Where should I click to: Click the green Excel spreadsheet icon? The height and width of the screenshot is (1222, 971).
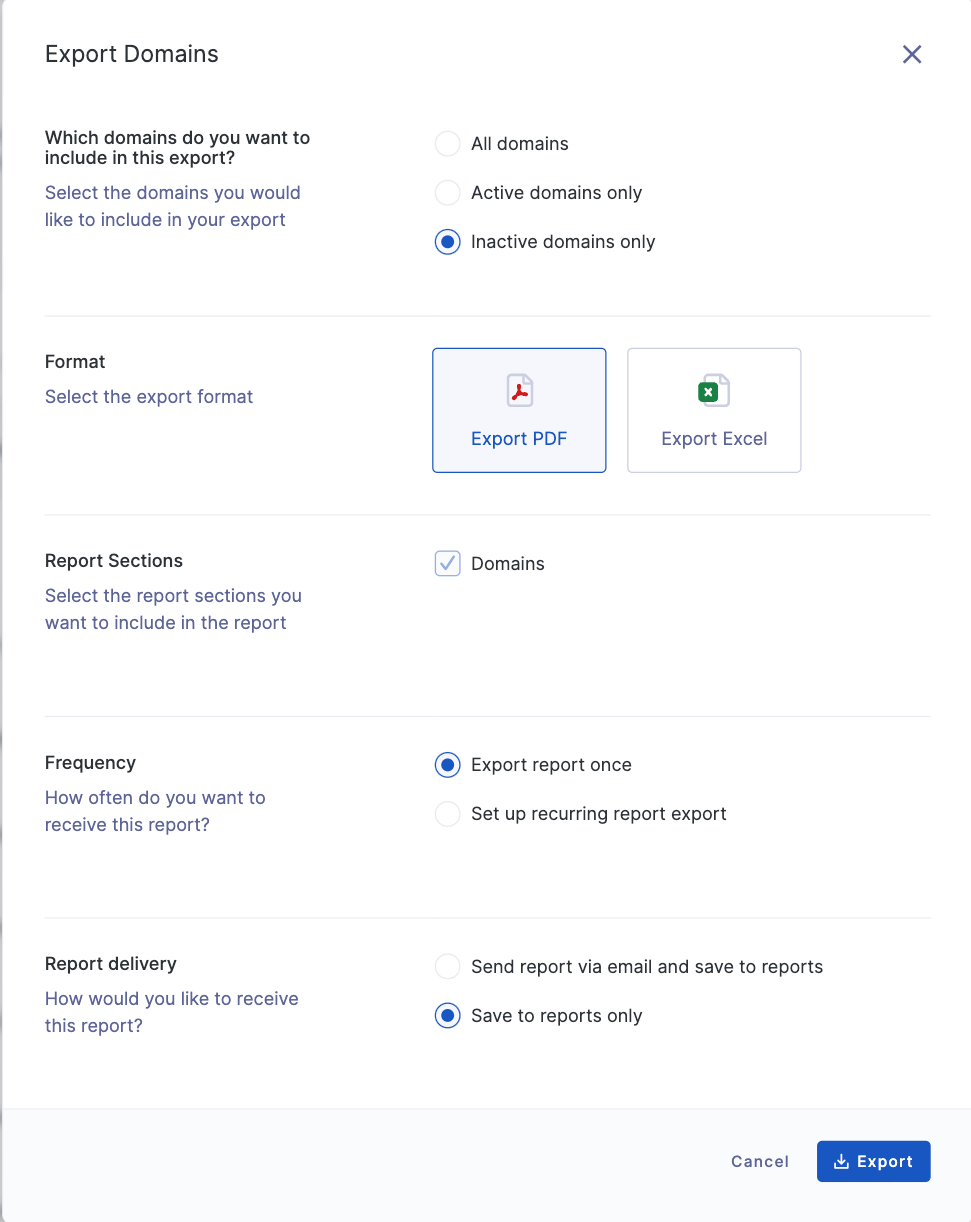pyautogui.click(x=714, y=390)
